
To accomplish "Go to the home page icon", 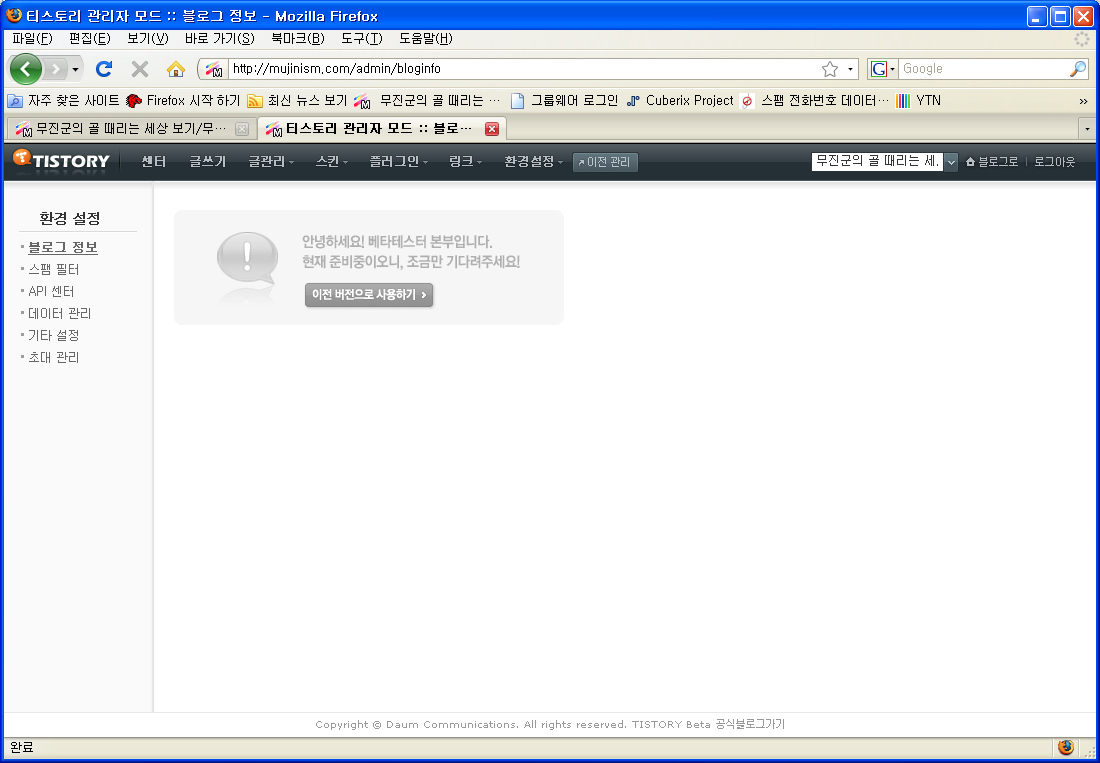I will (175, 69).
